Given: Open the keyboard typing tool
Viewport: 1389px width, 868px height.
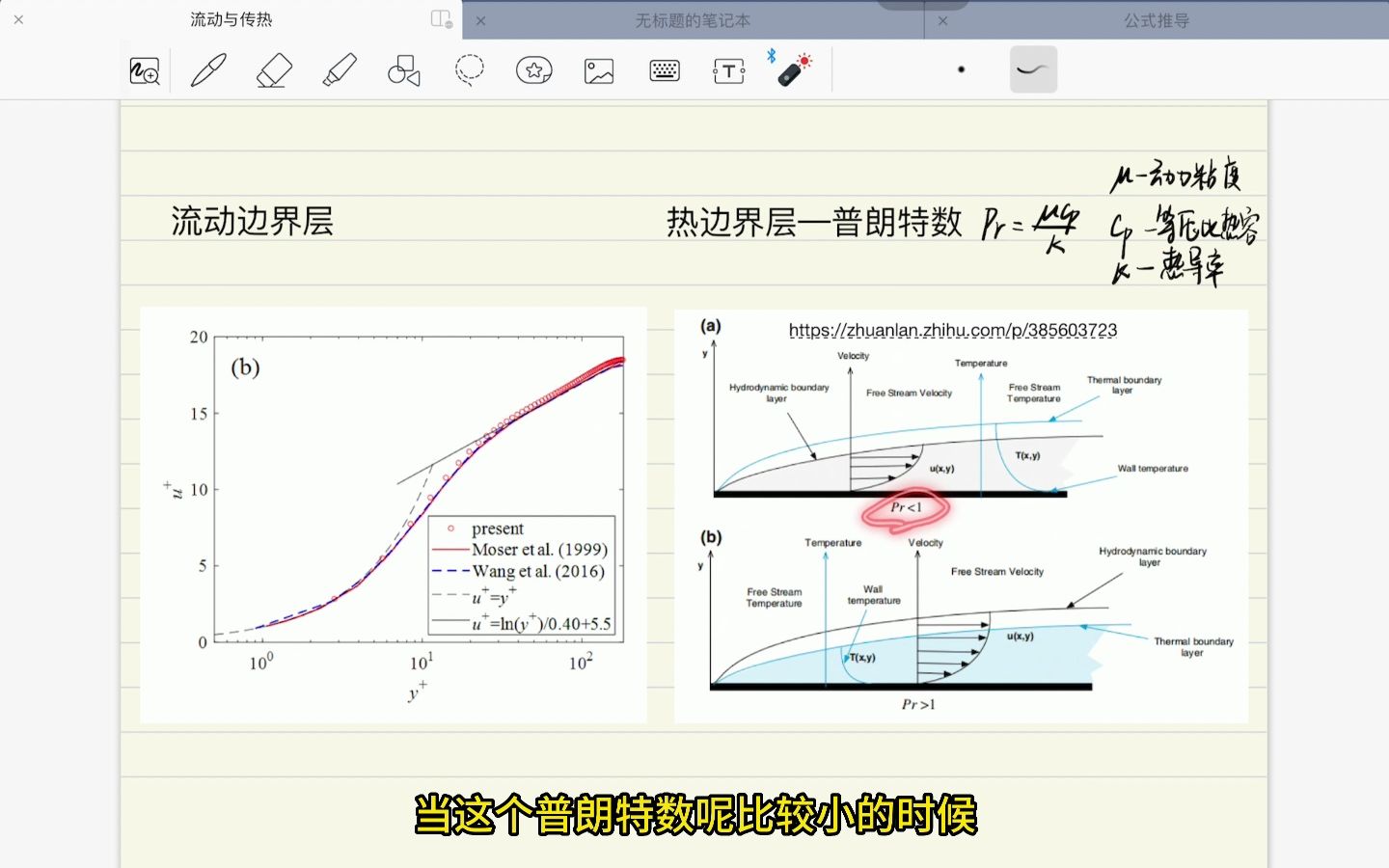Looking at the screenshot, I should [665, 70].
